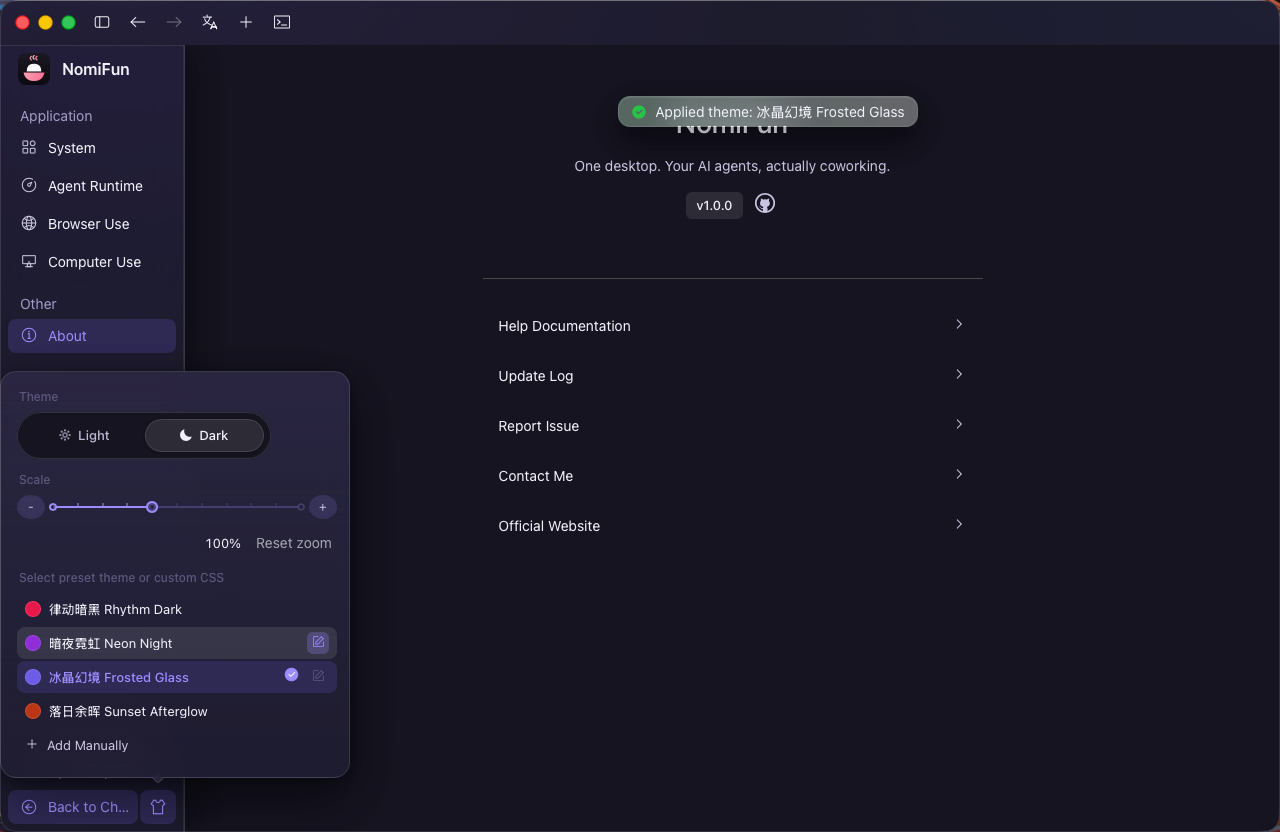
Task: Open the terminal icon in the toolbar
Action: (x=282, y=22)
